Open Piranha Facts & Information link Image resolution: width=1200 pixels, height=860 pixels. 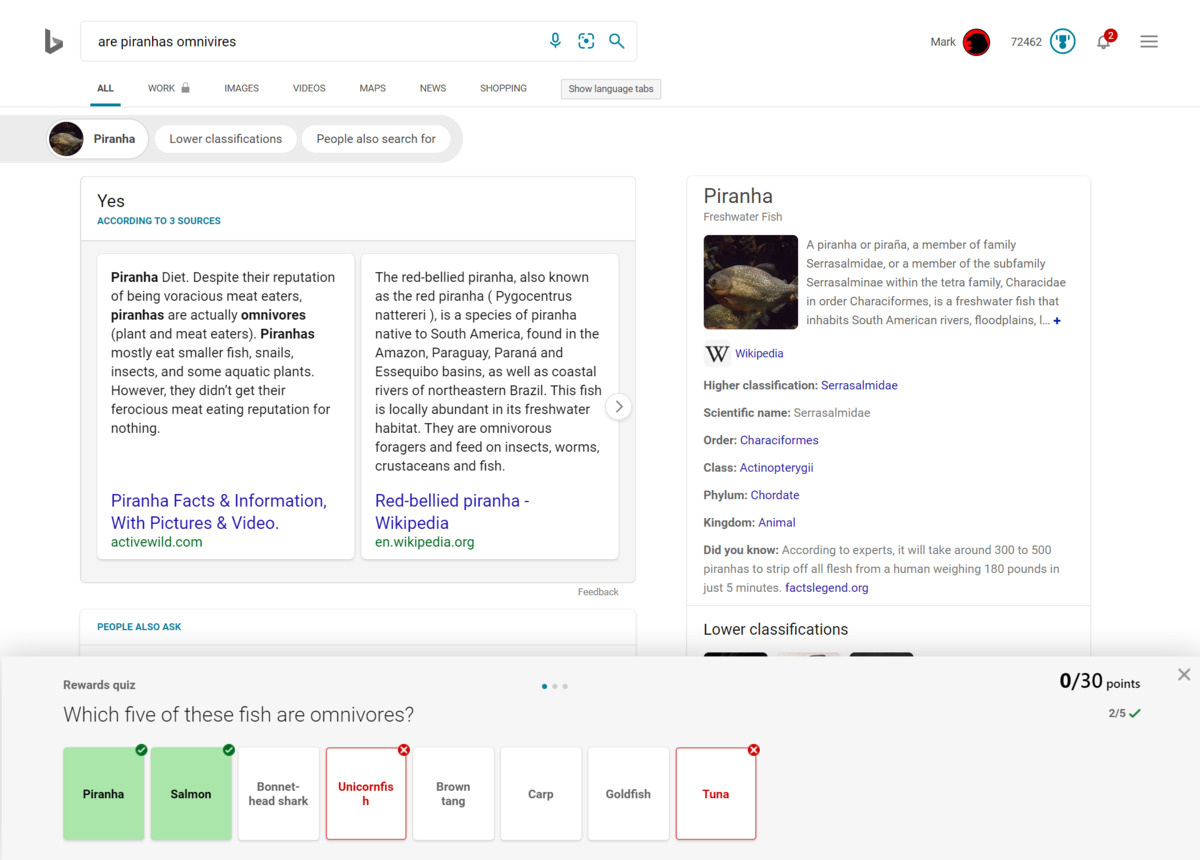click(219, 511)
